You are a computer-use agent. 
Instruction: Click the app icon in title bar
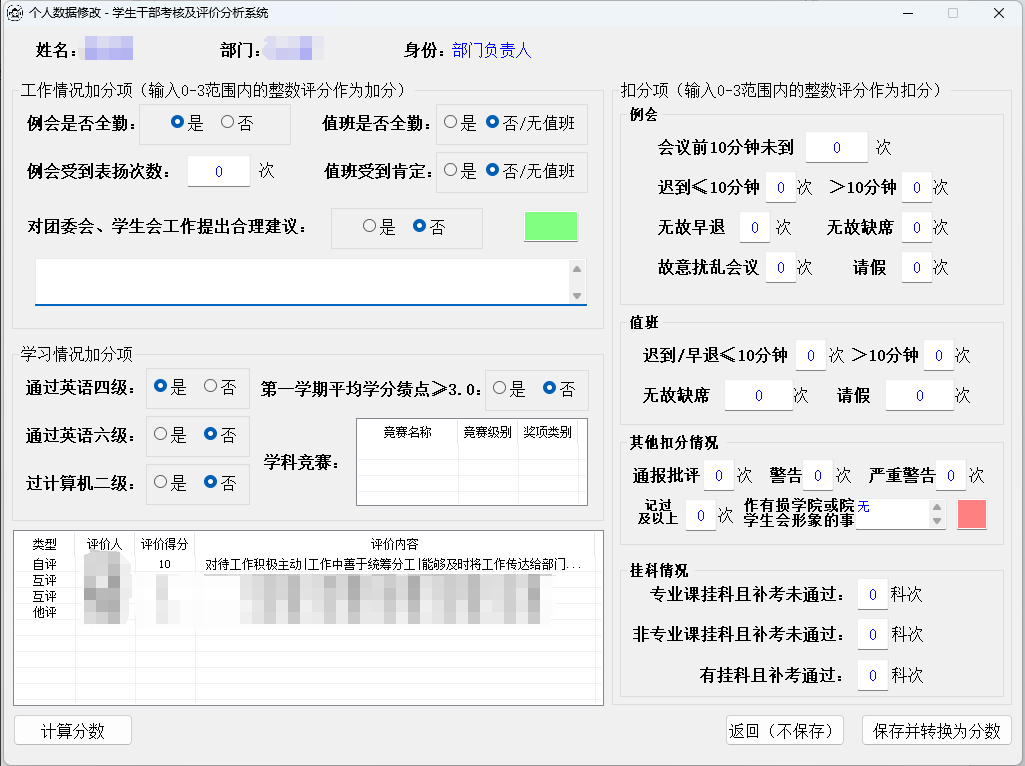(x=15, y=13)
